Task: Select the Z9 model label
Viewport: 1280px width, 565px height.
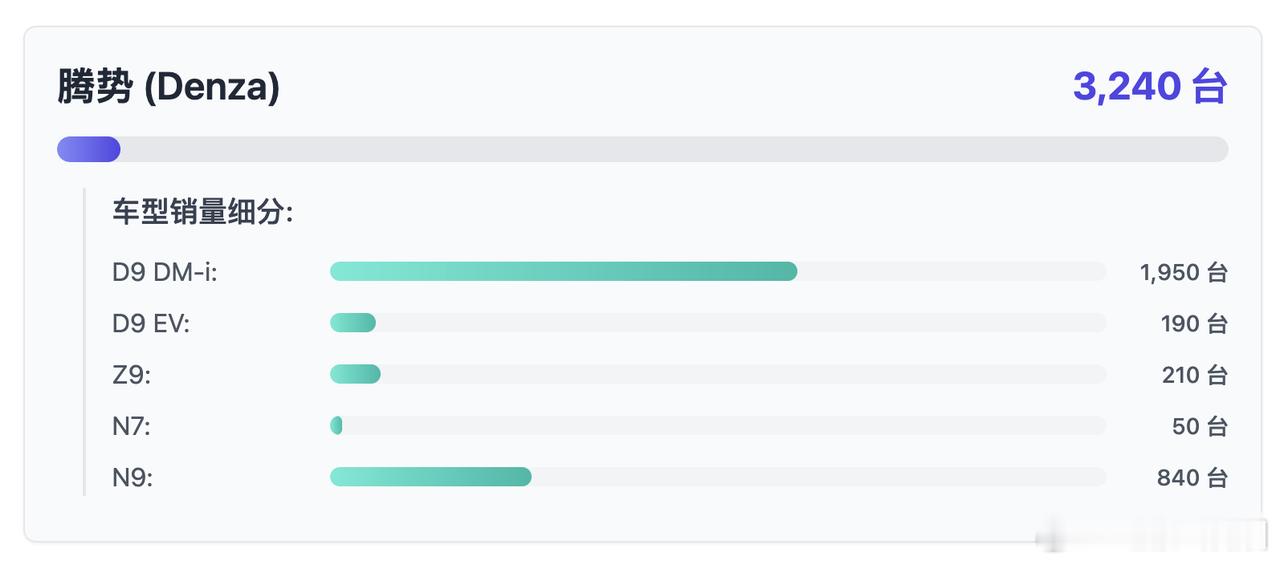Action: (x=132, y=375)
